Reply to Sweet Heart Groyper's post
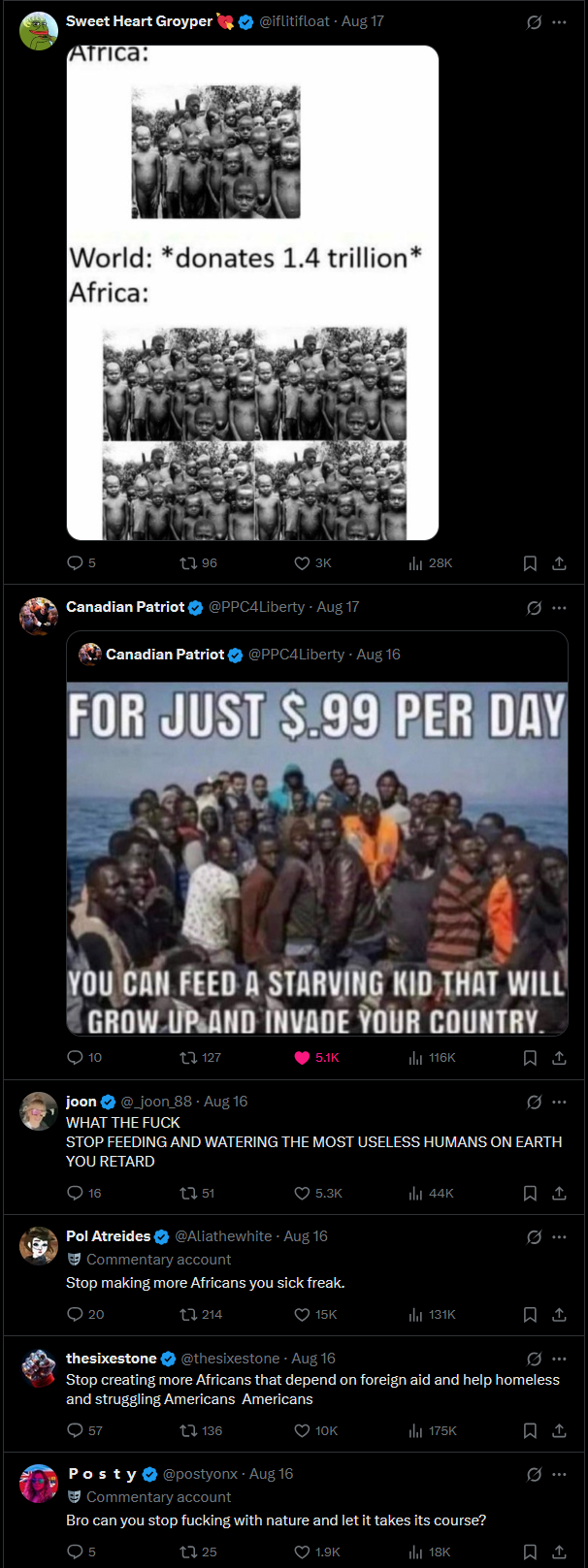588x1568 pixels. coord(76,563)
